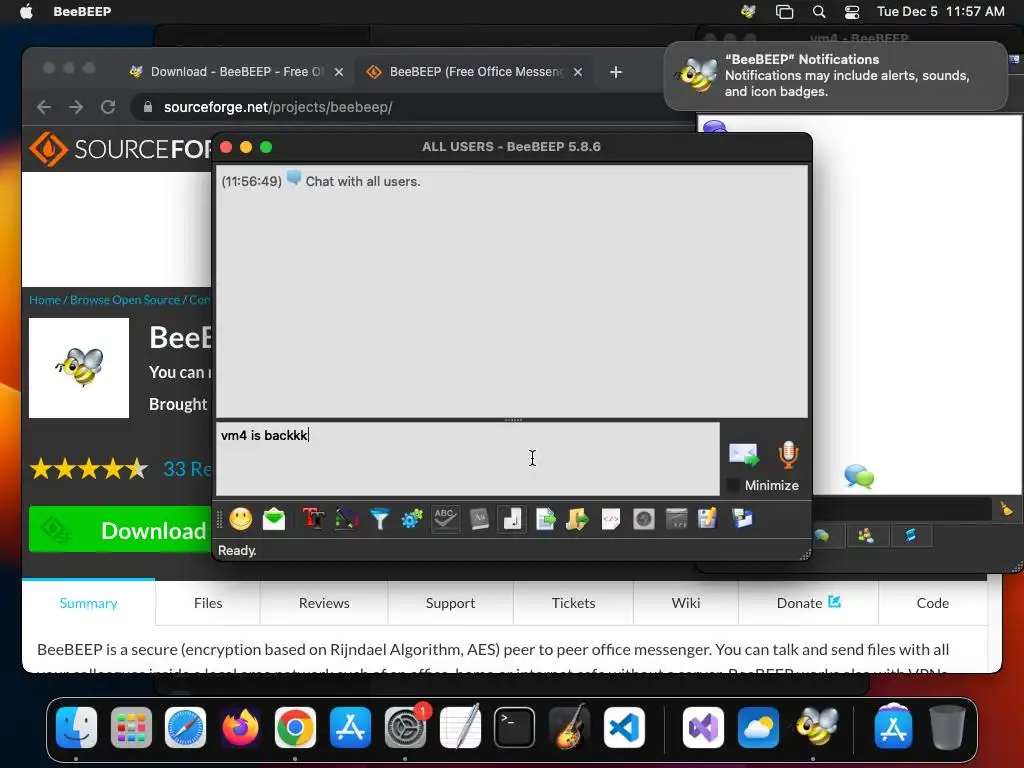This screenshot has width=1024, height=768.
Task: Click the BeeBEEP bee menu bar status icon
Action: point(748,11)
